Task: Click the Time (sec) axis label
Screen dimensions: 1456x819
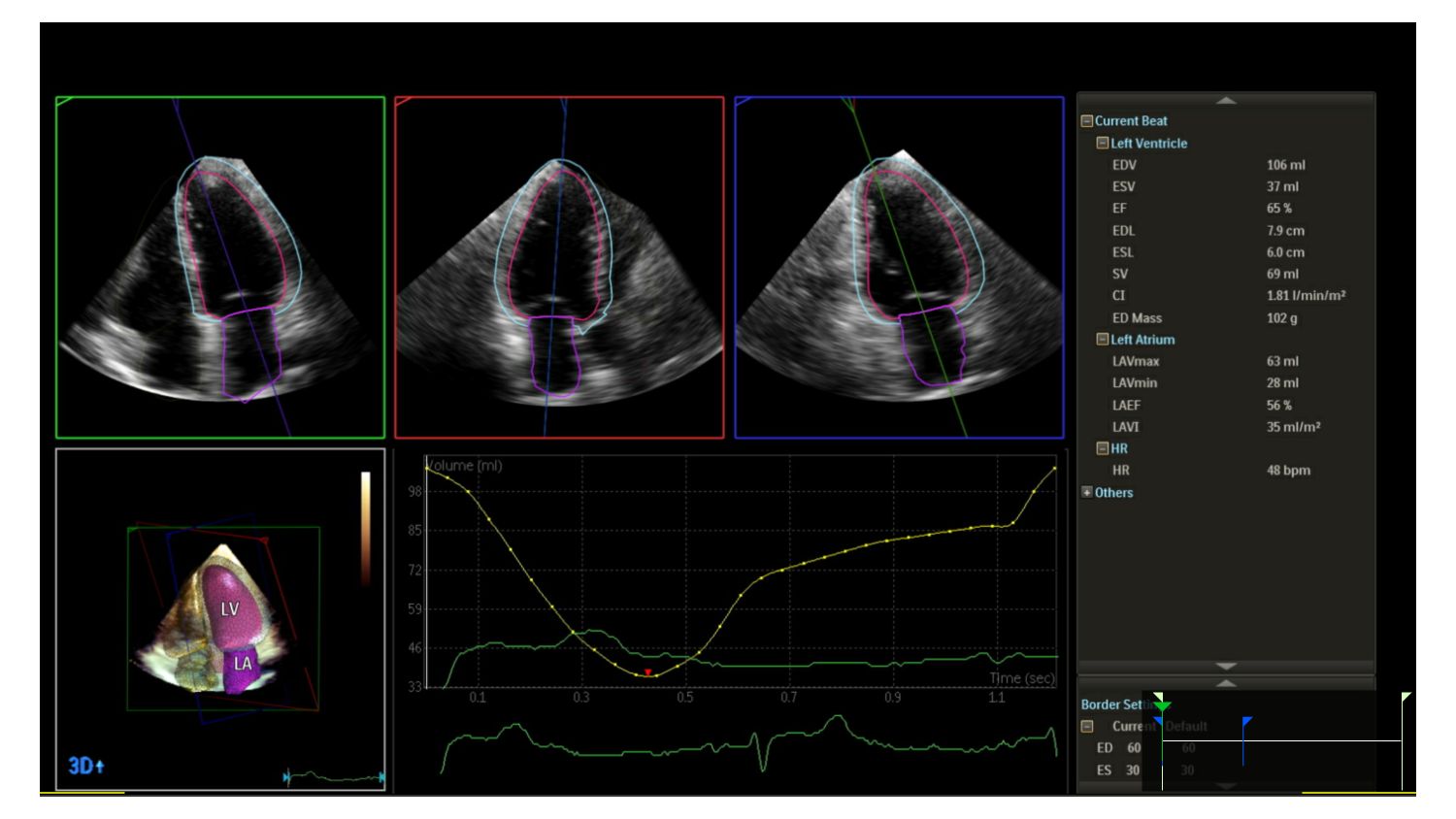Action: tap(1022, 678)
